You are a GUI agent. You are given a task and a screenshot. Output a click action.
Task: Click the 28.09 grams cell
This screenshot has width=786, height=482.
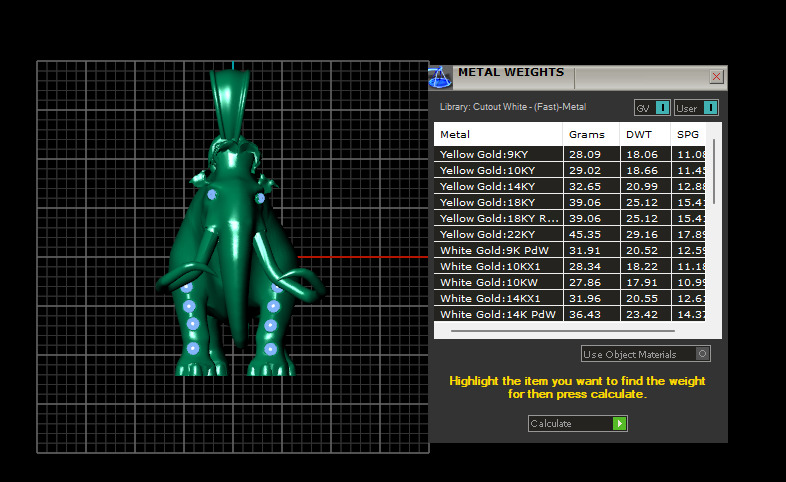(592, 154)
